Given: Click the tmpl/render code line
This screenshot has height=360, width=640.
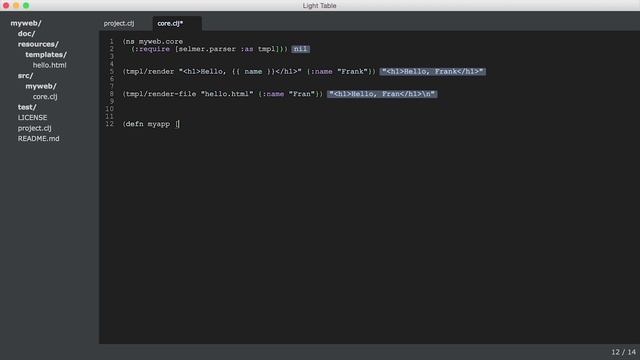Looking at the screenshot, I should click(249, 71).
